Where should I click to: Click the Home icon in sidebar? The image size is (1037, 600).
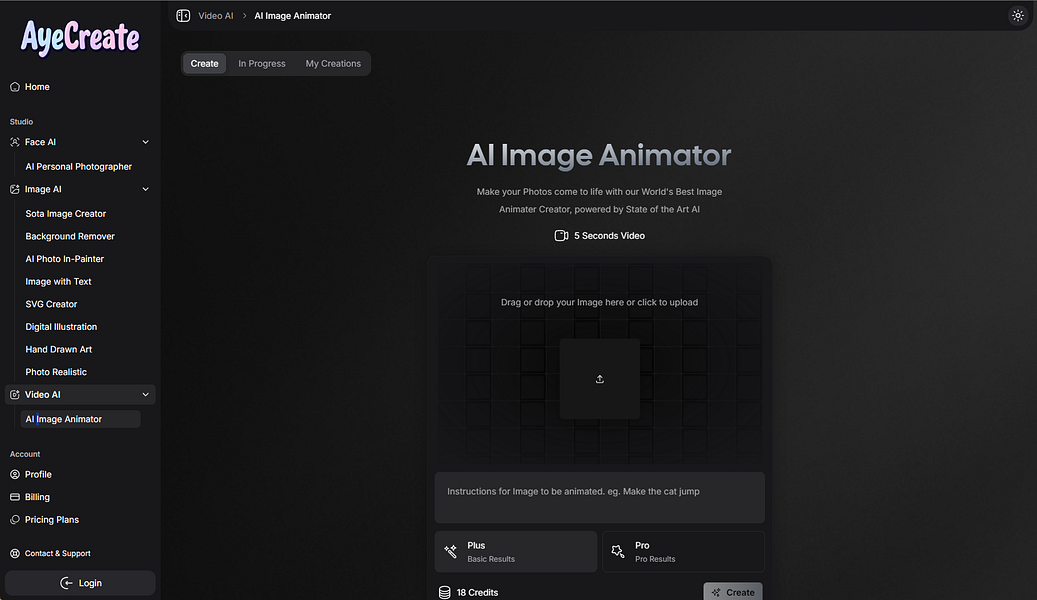[15, 87]
